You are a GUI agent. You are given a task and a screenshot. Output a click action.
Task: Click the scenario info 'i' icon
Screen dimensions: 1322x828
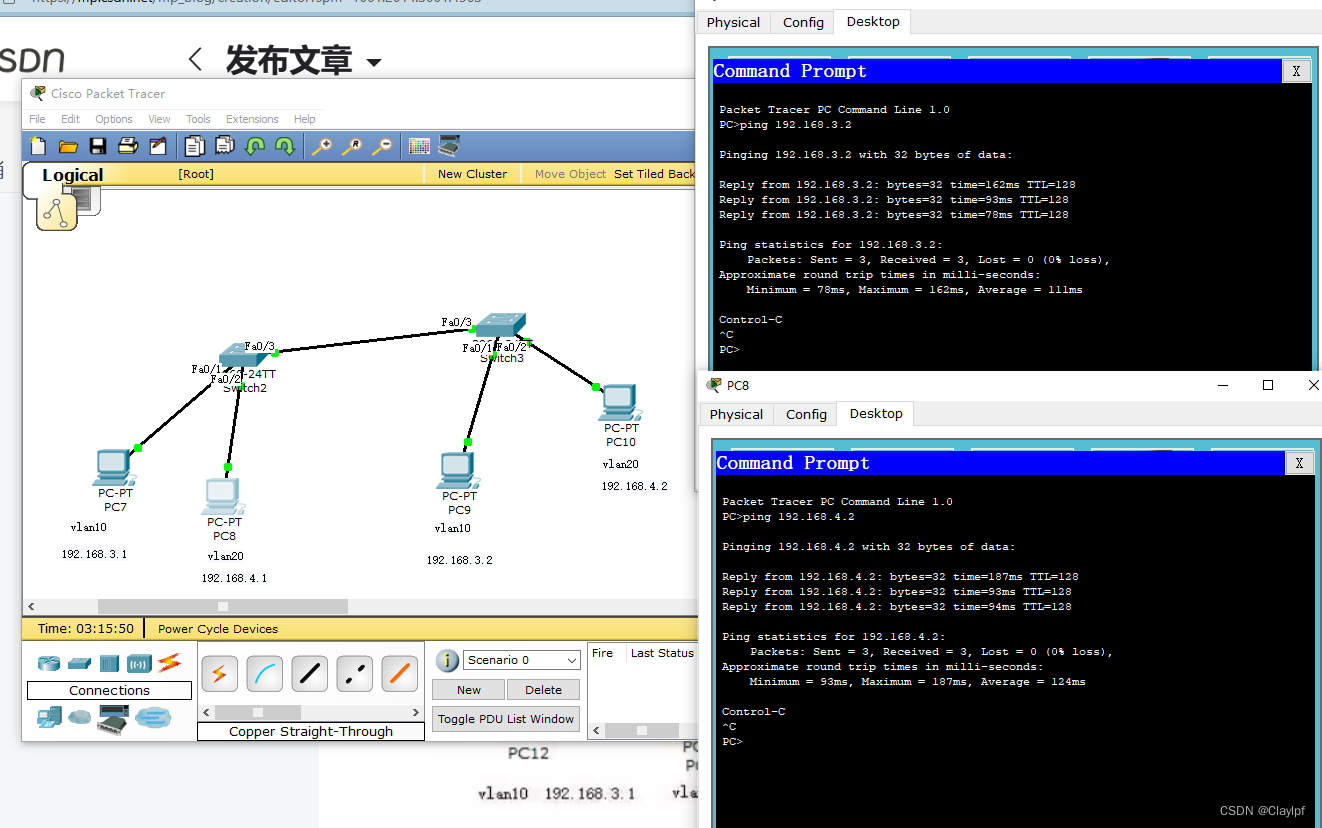click(x=447, y=660)
